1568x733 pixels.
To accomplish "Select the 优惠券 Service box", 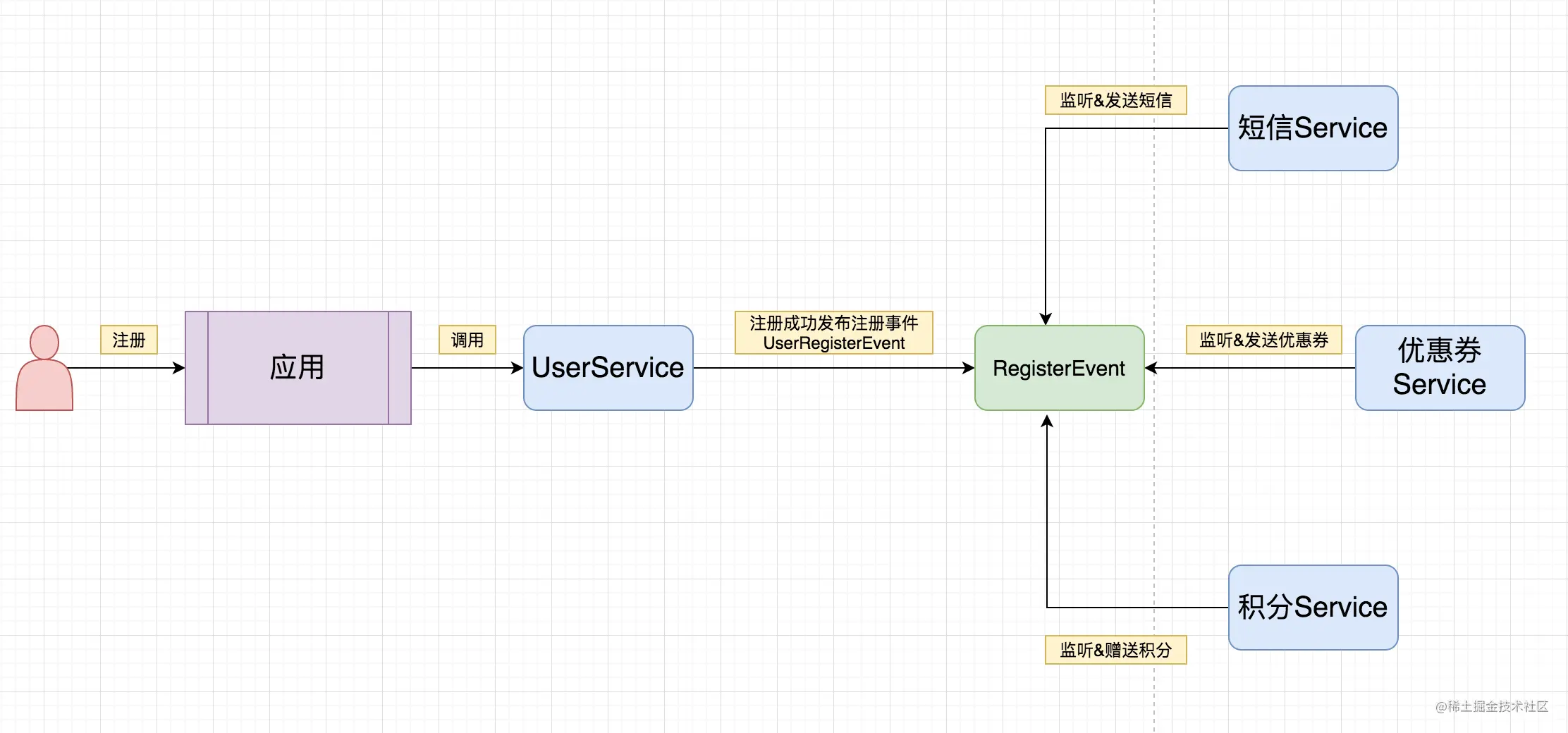I will 1440,368.
